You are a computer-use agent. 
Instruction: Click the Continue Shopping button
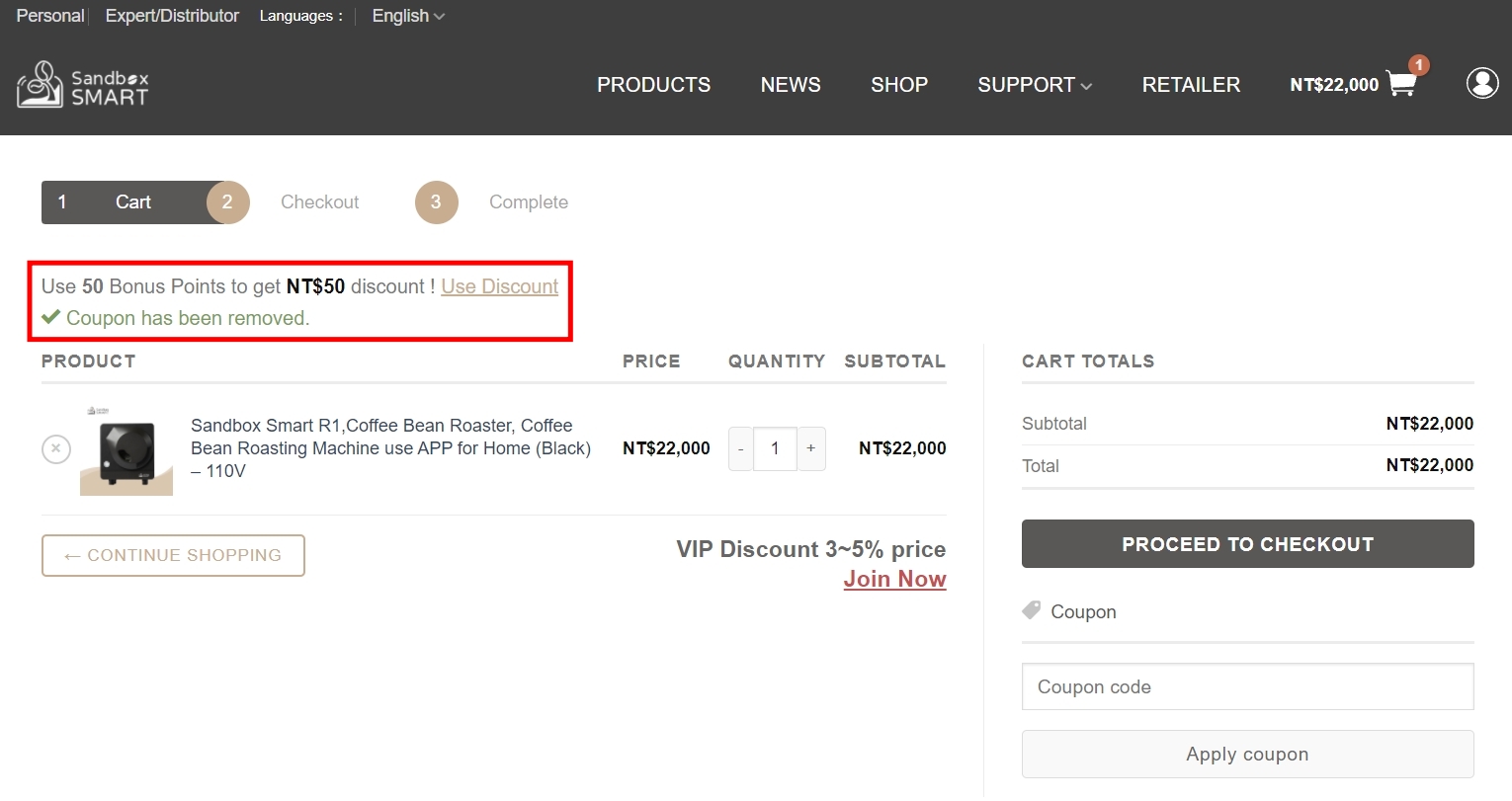click(173, 555)
